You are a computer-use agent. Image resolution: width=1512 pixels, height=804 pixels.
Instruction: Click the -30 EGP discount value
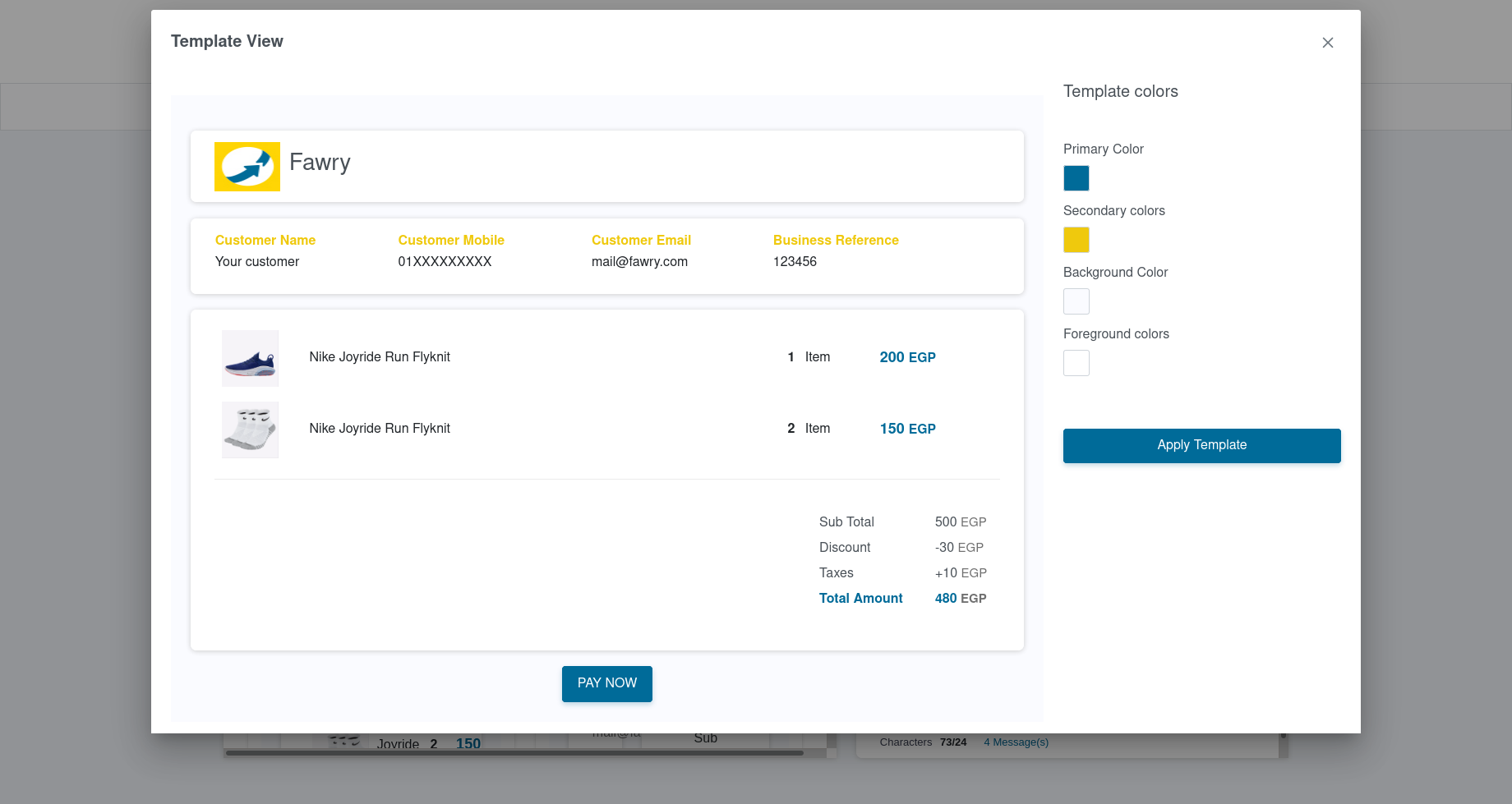(x=959, y=547)
